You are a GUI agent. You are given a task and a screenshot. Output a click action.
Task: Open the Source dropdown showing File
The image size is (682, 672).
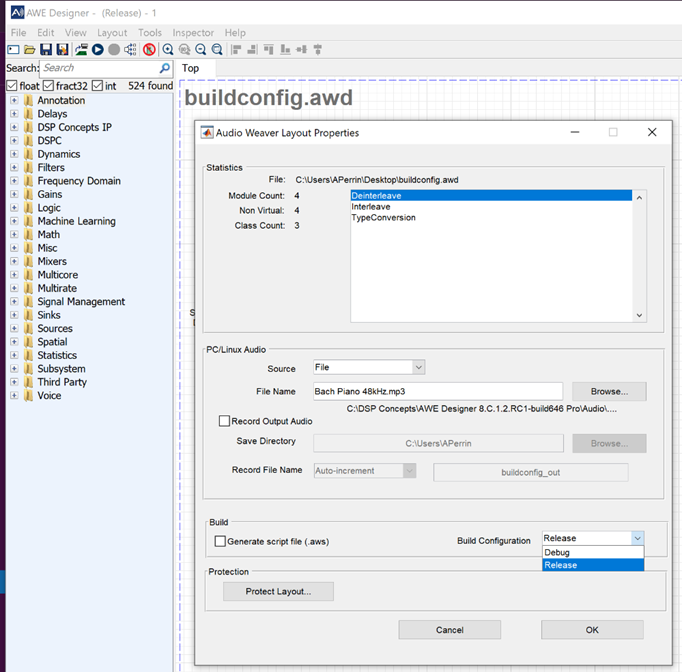(369, 368)
